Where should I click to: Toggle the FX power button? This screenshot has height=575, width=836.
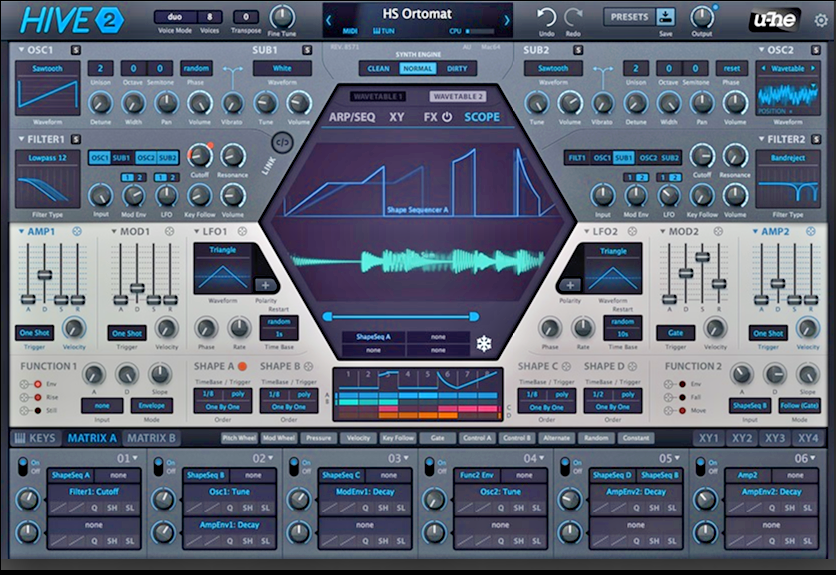[446, 117]
